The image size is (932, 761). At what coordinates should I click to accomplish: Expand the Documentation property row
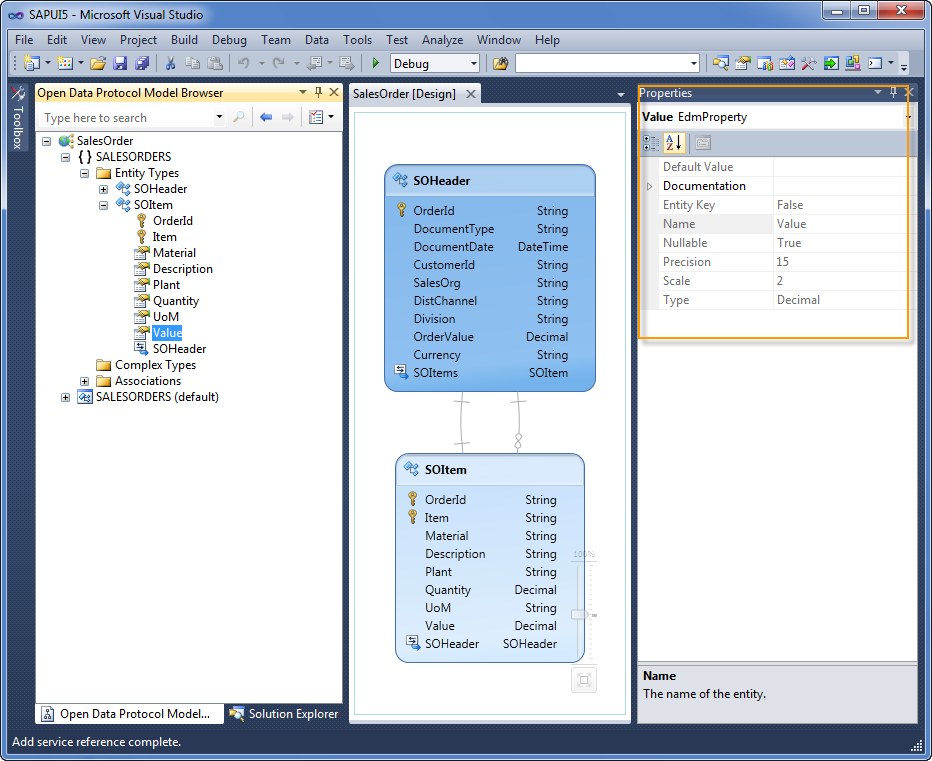(x=649, y=186)
